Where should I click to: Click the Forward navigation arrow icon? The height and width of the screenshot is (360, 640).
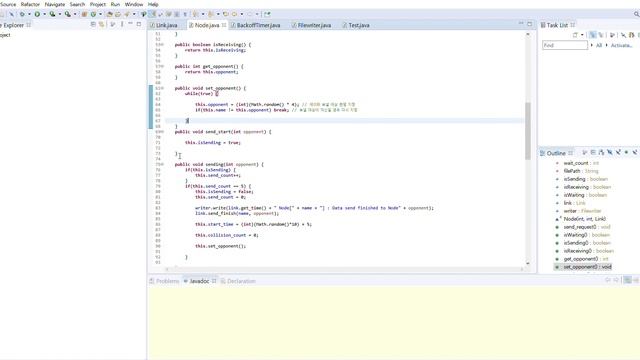click(x=250, y=14)
